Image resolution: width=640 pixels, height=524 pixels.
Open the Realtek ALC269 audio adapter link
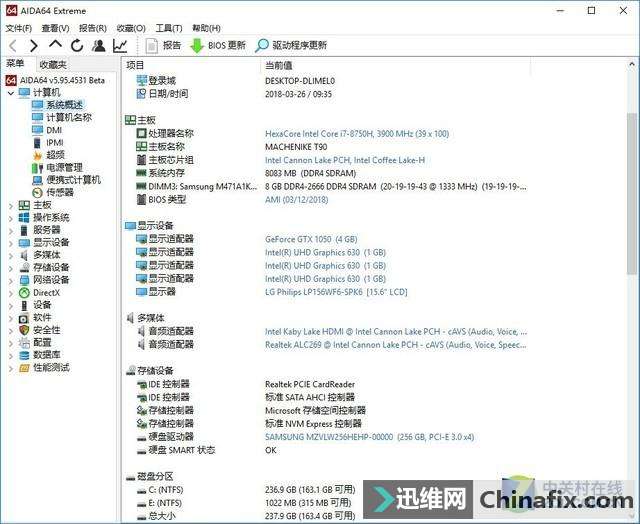pos(396,345)
